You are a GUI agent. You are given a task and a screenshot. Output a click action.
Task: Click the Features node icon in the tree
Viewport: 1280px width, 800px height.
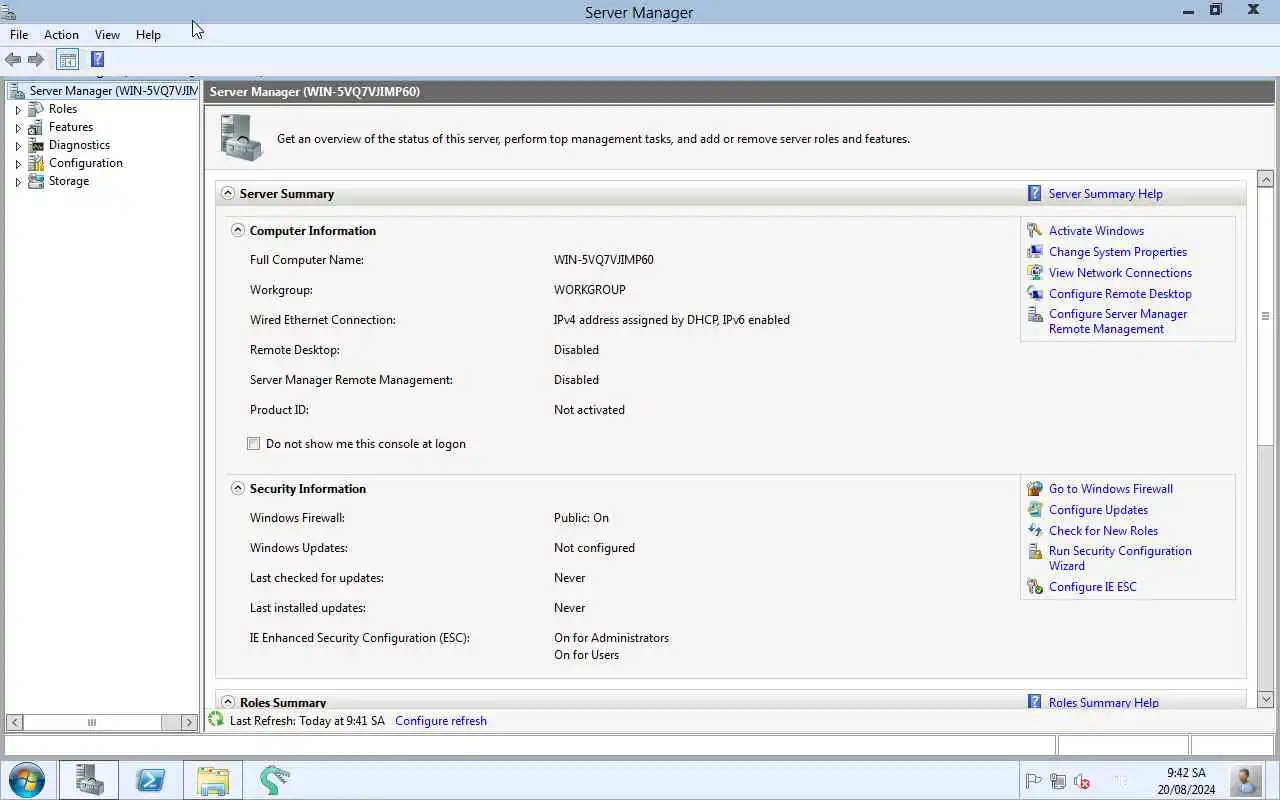36,127
